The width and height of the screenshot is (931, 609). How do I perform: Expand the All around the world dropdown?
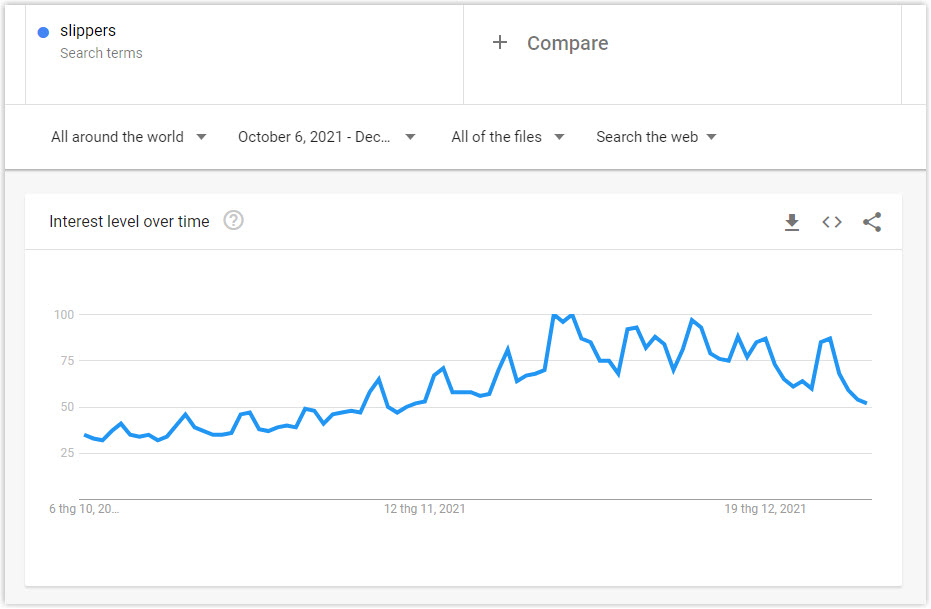click(x=128, y=137)
